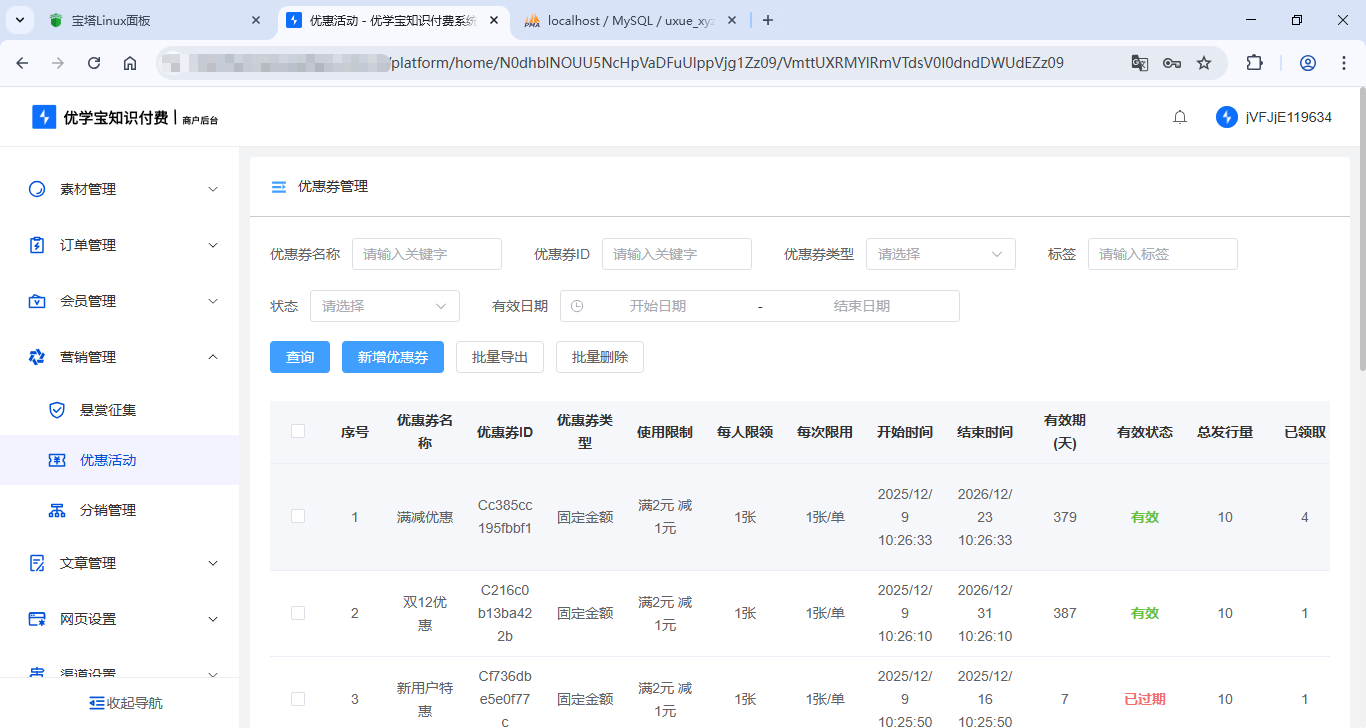Open the 状态 dropdown filter
The height and width of the screenshot is (728, 1366).
click(x=384, y=306)
